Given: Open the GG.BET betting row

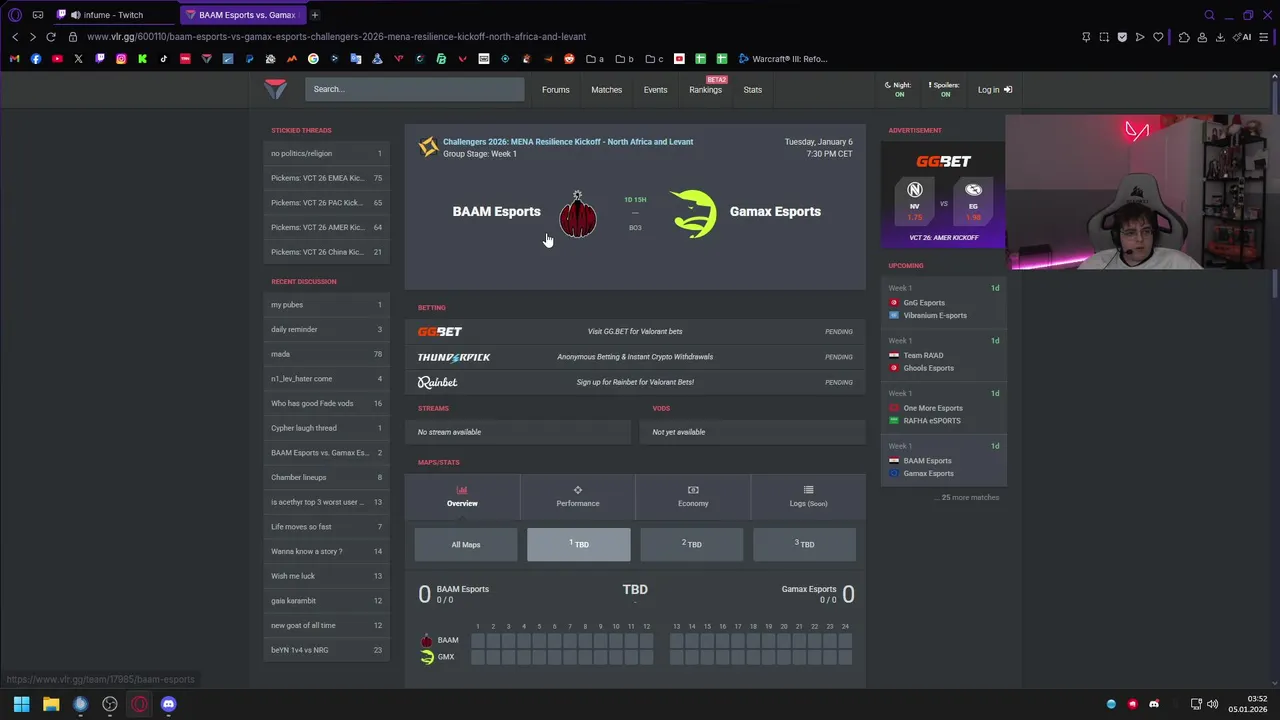Looking at the screenshot, I should 635,331.
